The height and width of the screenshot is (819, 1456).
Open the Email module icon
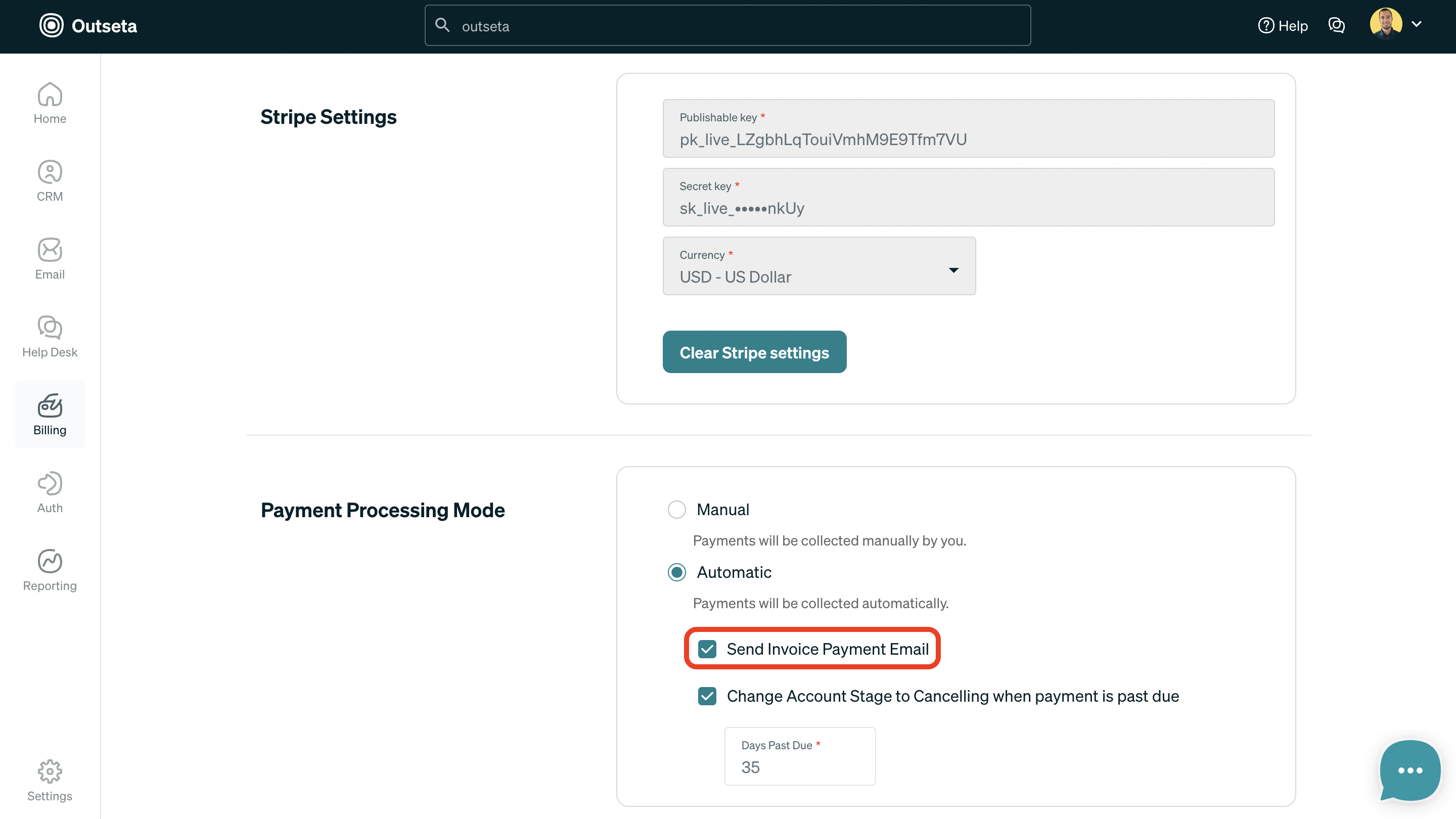[50, 259]
